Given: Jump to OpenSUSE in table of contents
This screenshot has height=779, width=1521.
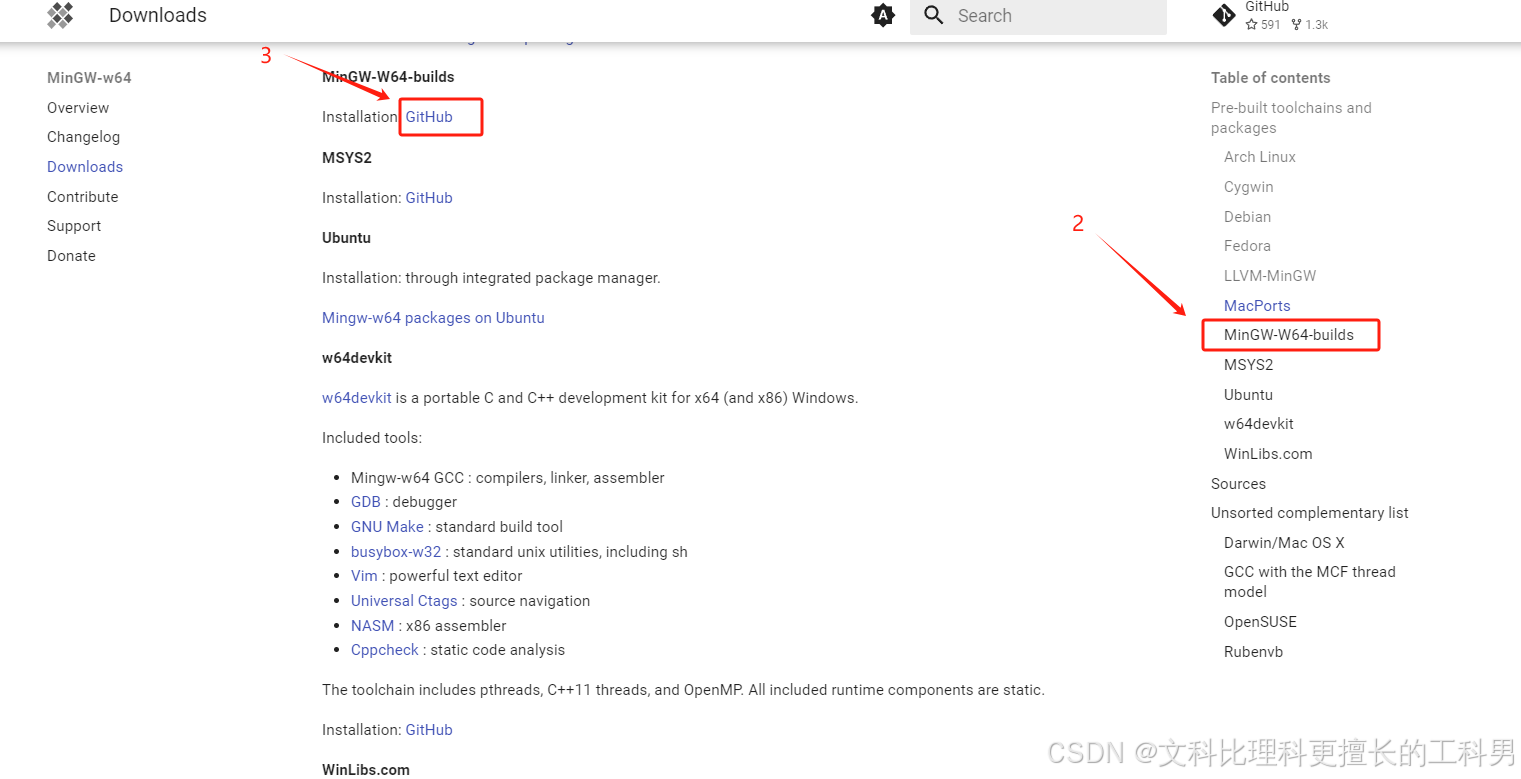Looking at the screenshot, I should tap(1260, 622).
